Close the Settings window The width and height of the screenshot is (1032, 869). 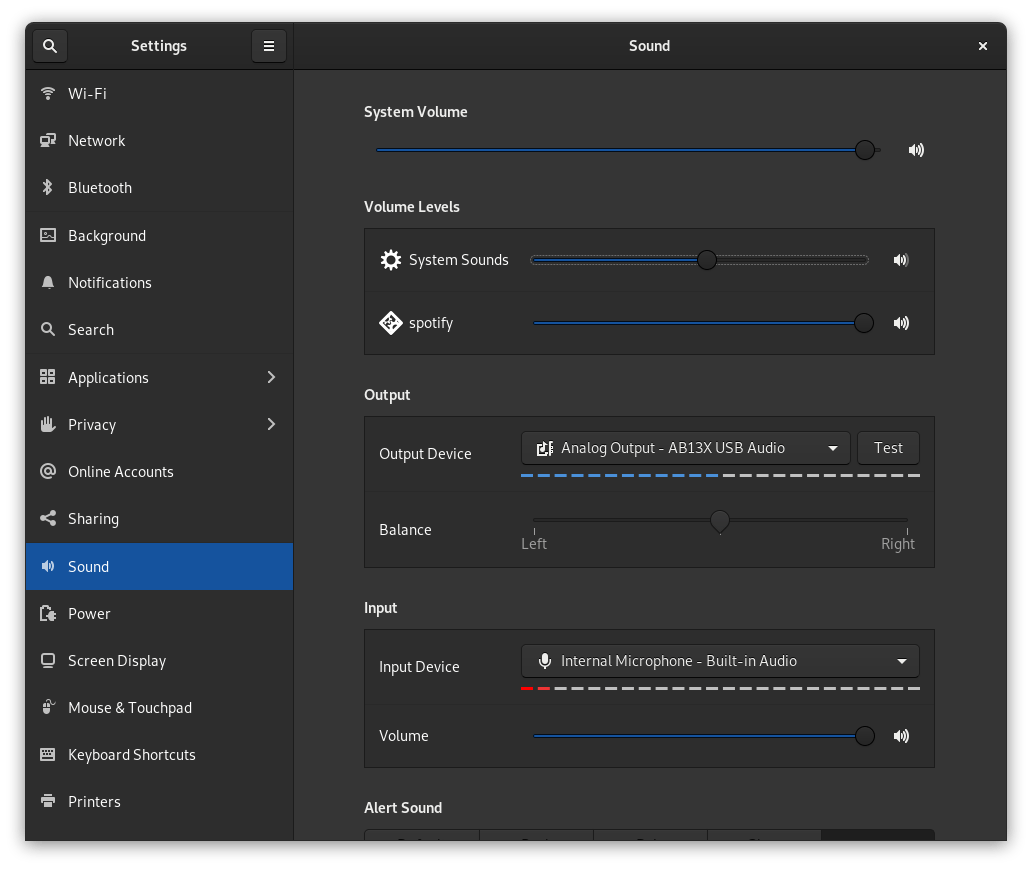983,46
